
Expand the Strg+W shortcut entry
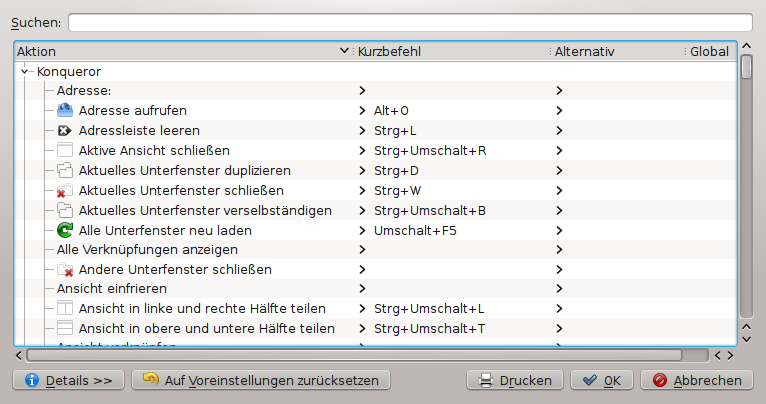point(362,190)
